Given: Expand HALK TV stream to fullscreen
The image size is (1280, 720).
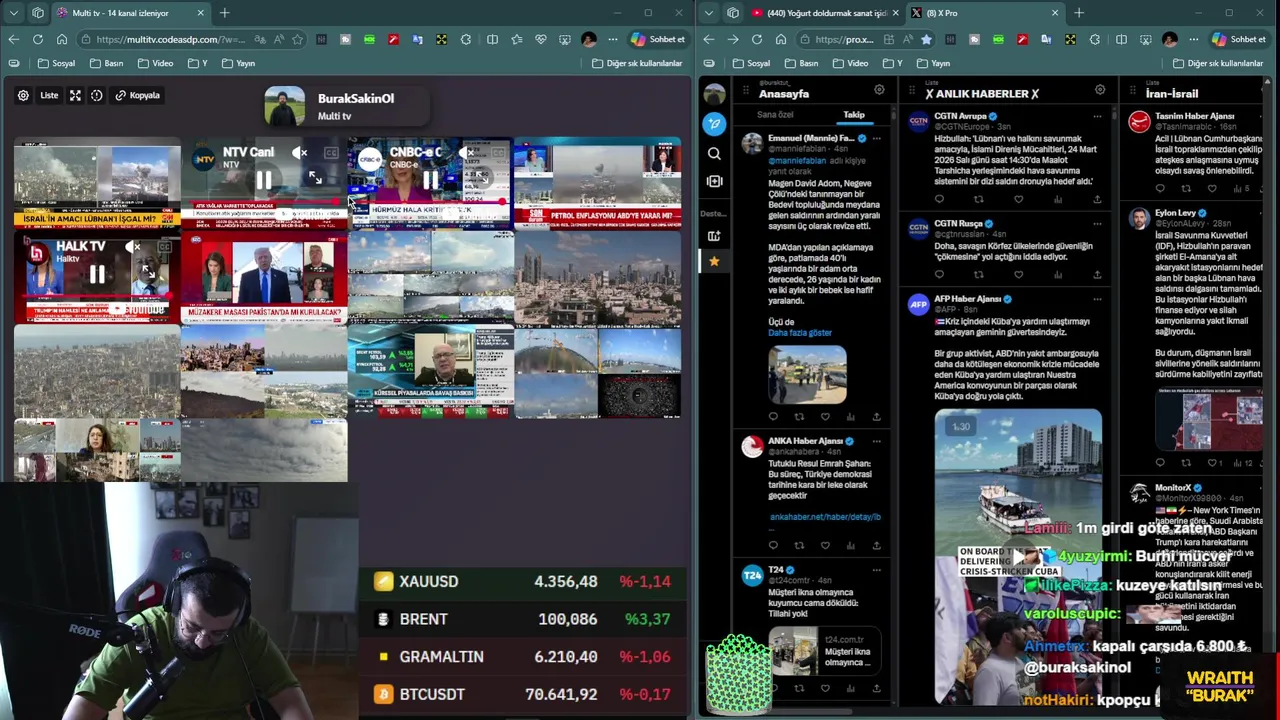Looking at the screenshot, I should [149, 270].
